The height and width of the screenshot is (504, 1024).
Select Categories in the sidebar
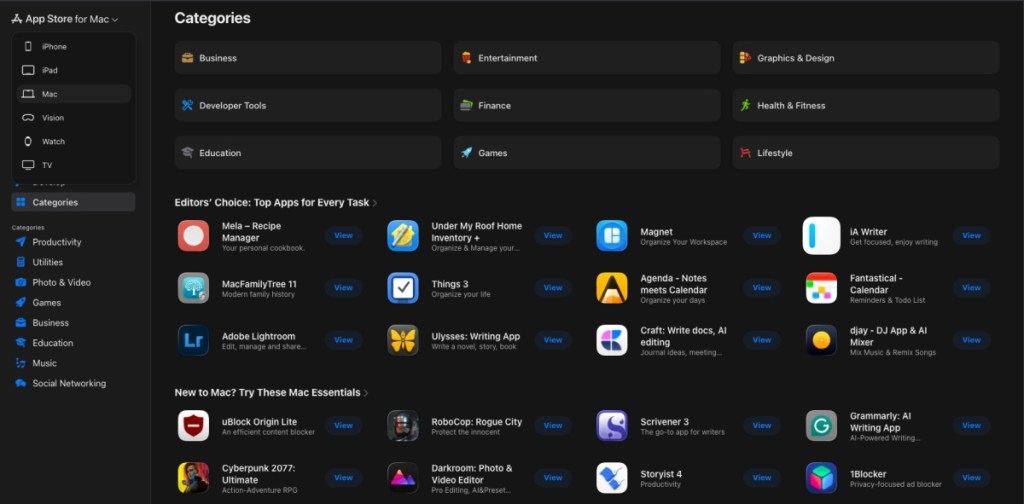click(73, 202)
